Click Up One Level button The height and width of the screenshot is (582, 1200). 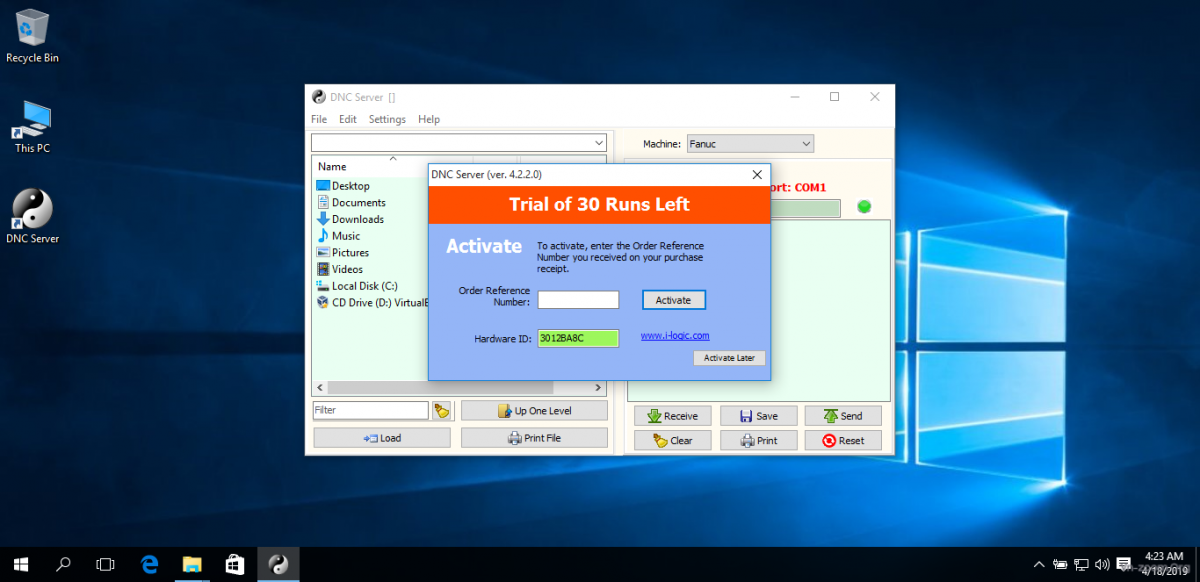click(x=534, y=410)
